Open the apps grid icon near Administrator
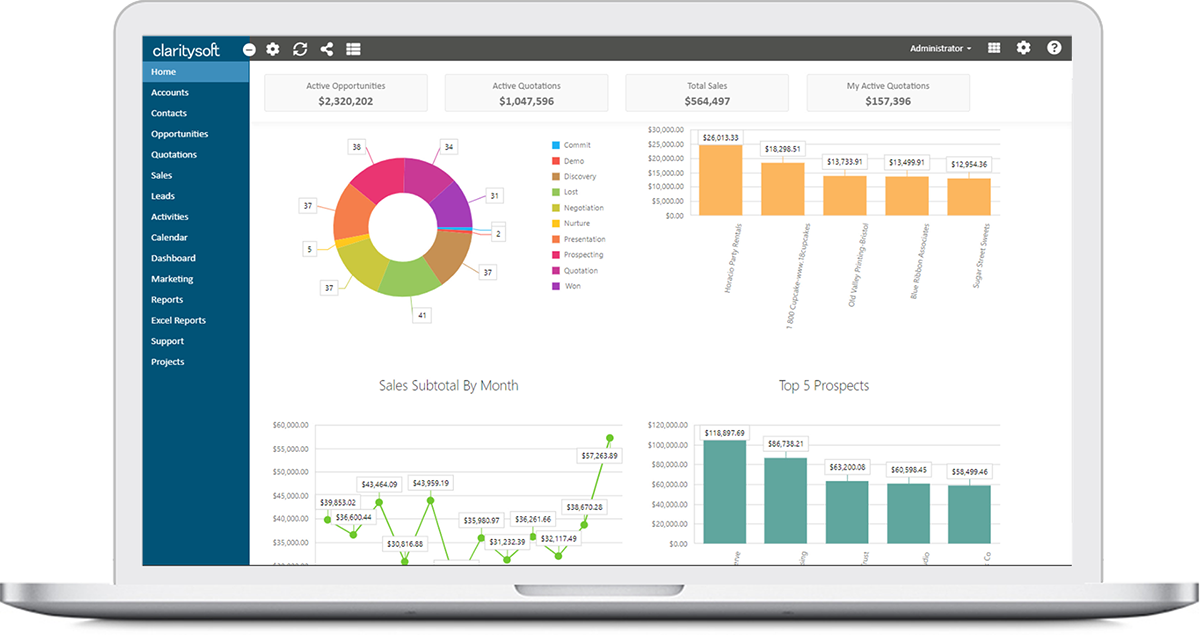 pyautogui.click(x=994, y=48)
